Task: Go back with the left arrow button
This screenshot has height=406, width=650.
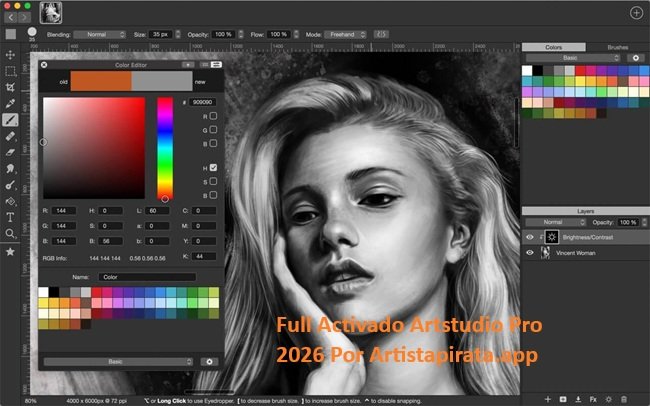Action: [10, 17]
